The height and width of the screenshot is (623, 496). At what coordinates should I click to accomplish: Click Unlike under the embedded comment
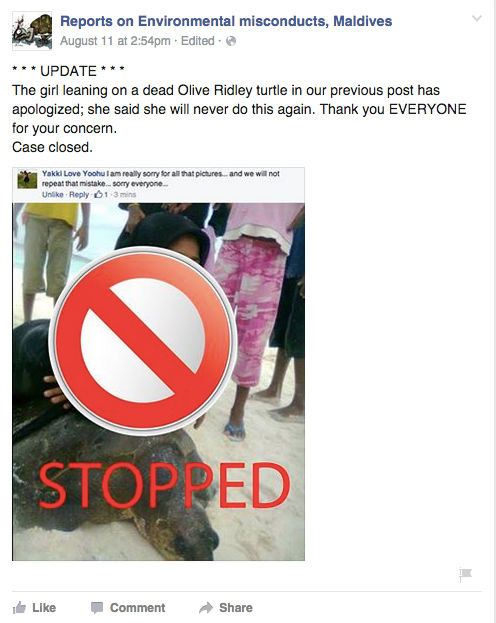click(x=52, y=195)
